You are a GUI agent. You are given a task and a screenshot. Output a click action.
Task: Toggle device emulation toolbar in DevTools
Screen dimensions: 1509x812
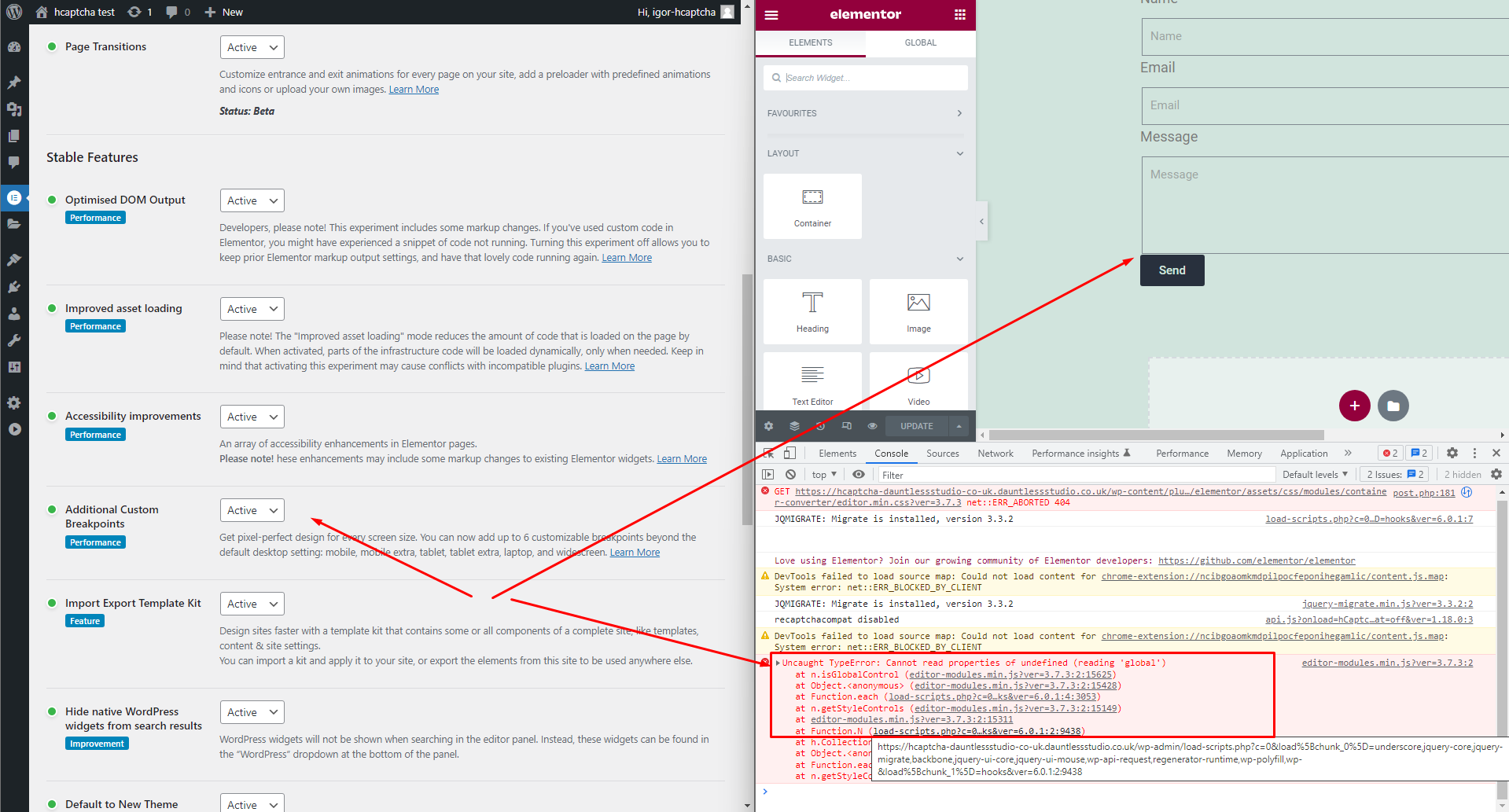(x=789, y=453)
